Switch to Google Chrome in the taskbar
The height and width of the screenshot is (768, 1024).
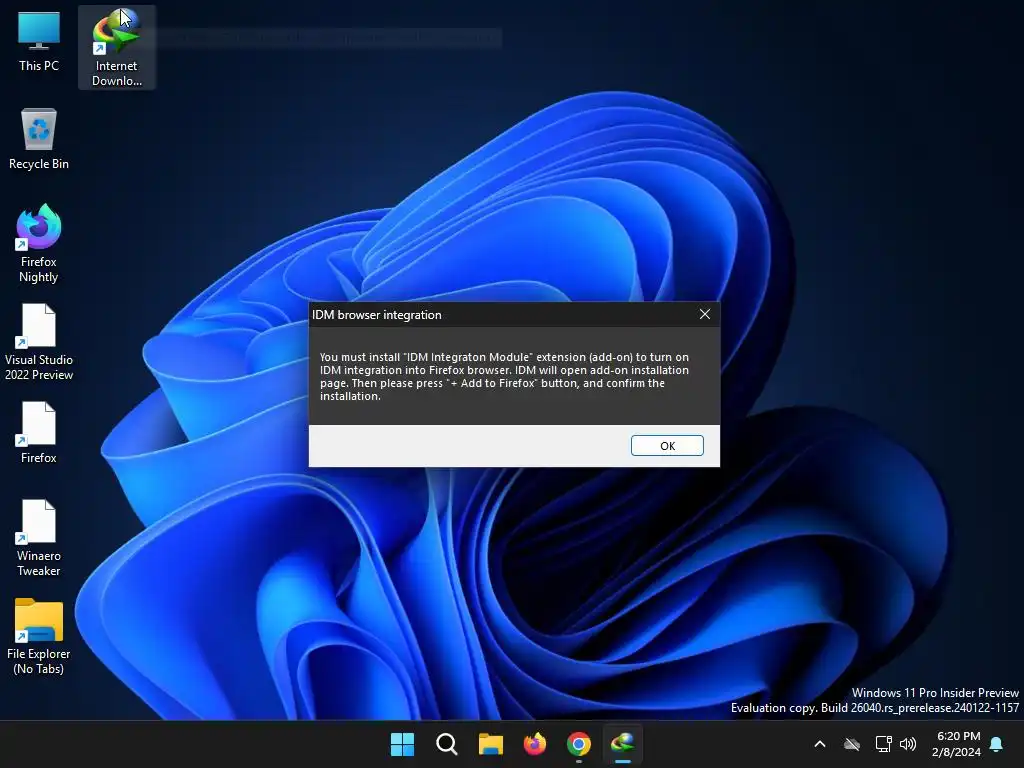click(x=579, y=744)
